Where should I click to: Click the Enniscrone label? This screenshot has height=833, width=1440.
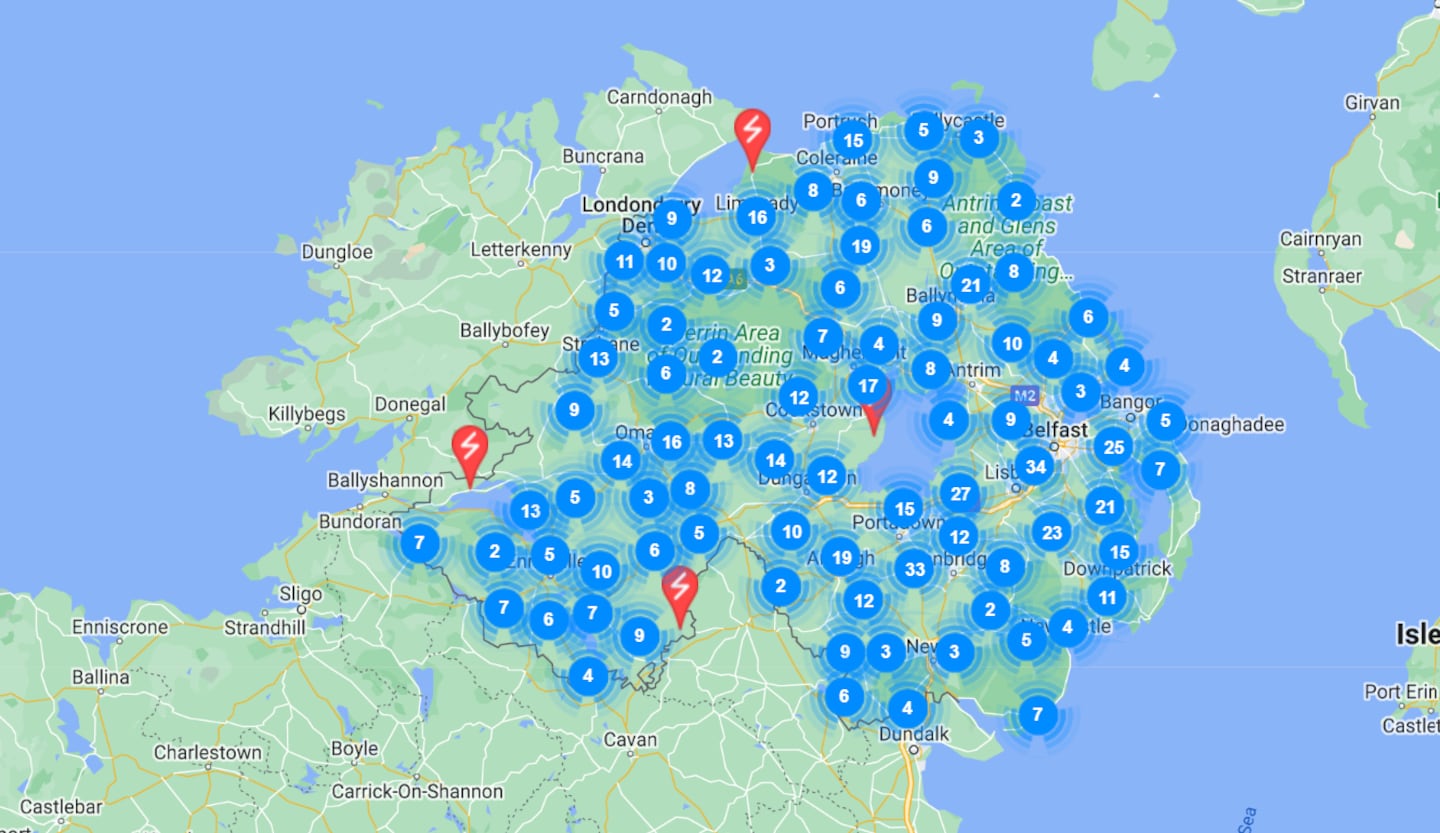click(120, 627)
